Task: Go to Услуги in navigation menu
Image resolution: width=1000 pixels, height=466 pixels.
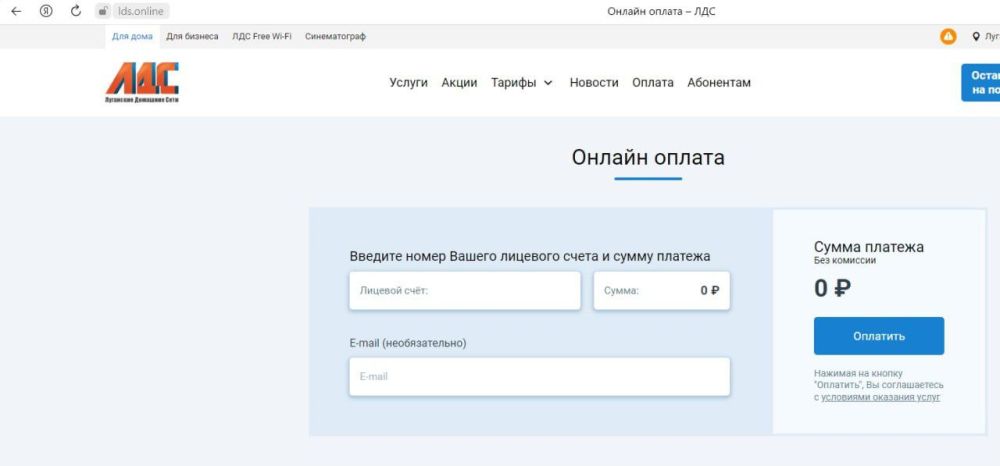Action: (x=408, y=83)
